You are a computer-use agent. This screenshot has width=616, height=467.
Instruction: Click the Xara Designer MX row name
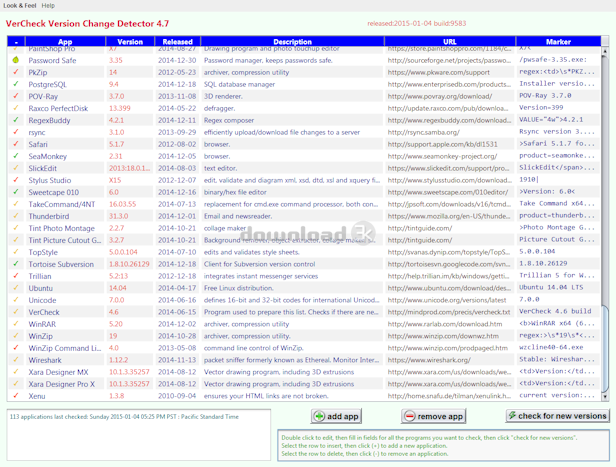[x=58, y=372]
